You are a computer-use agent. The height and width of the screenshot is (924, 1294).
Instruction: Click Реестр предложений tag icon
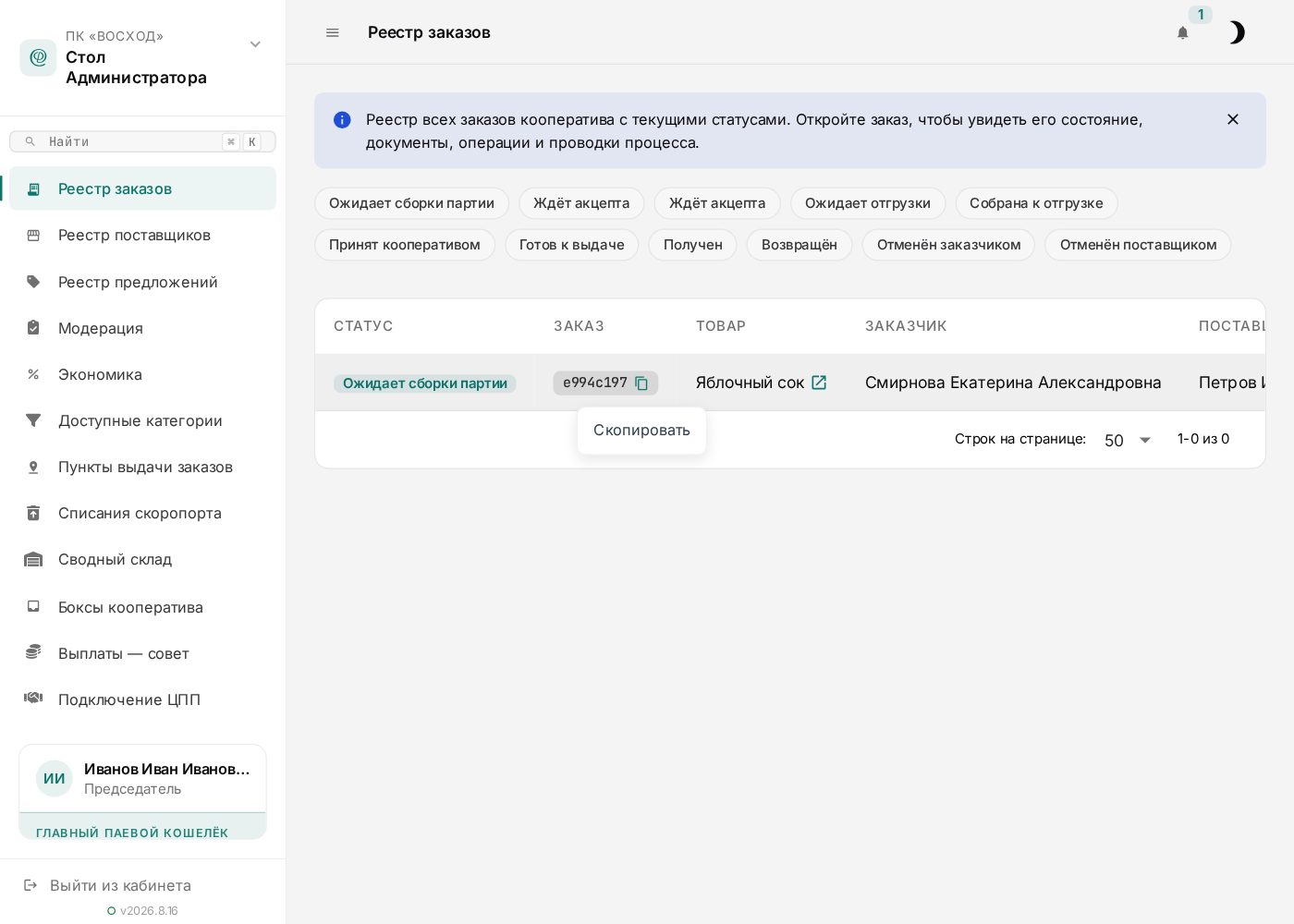click(x=33, y=282)
